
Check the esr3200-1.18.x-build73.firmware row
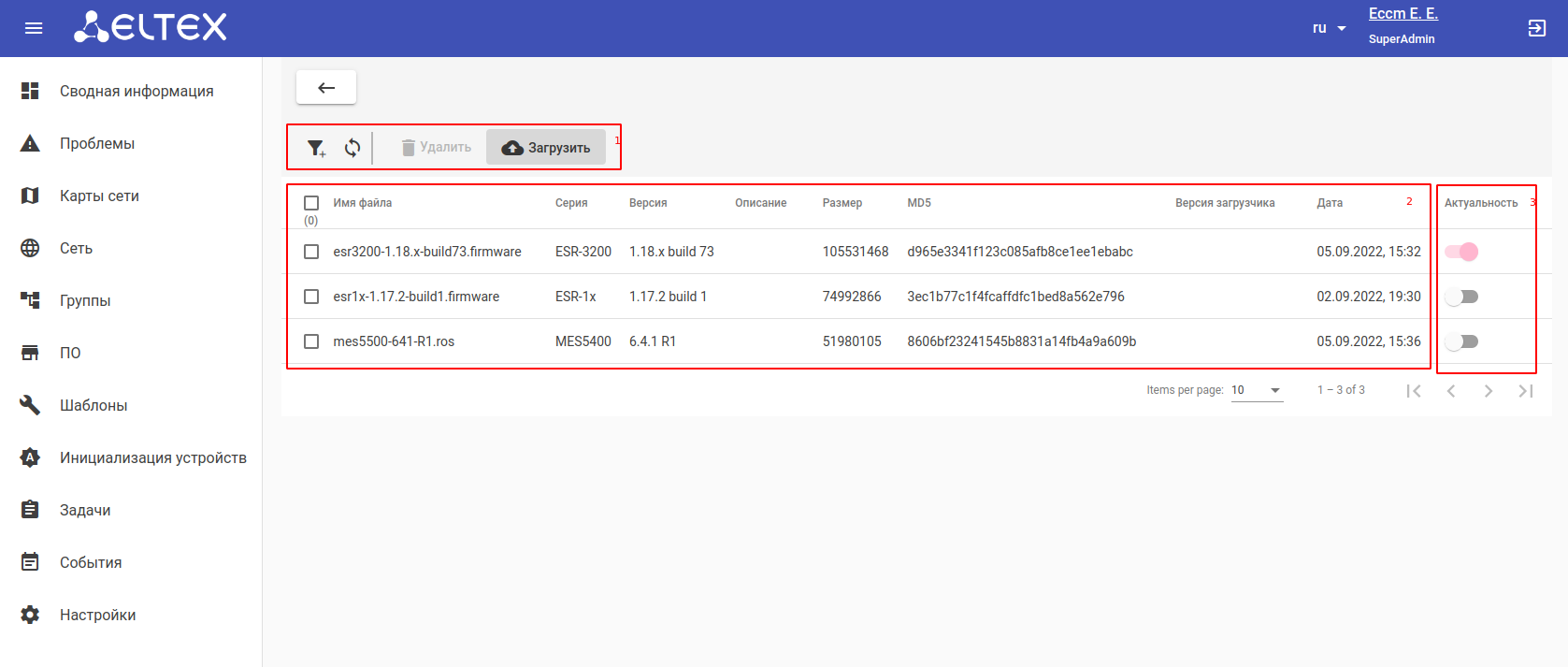(x=311, y=252)
